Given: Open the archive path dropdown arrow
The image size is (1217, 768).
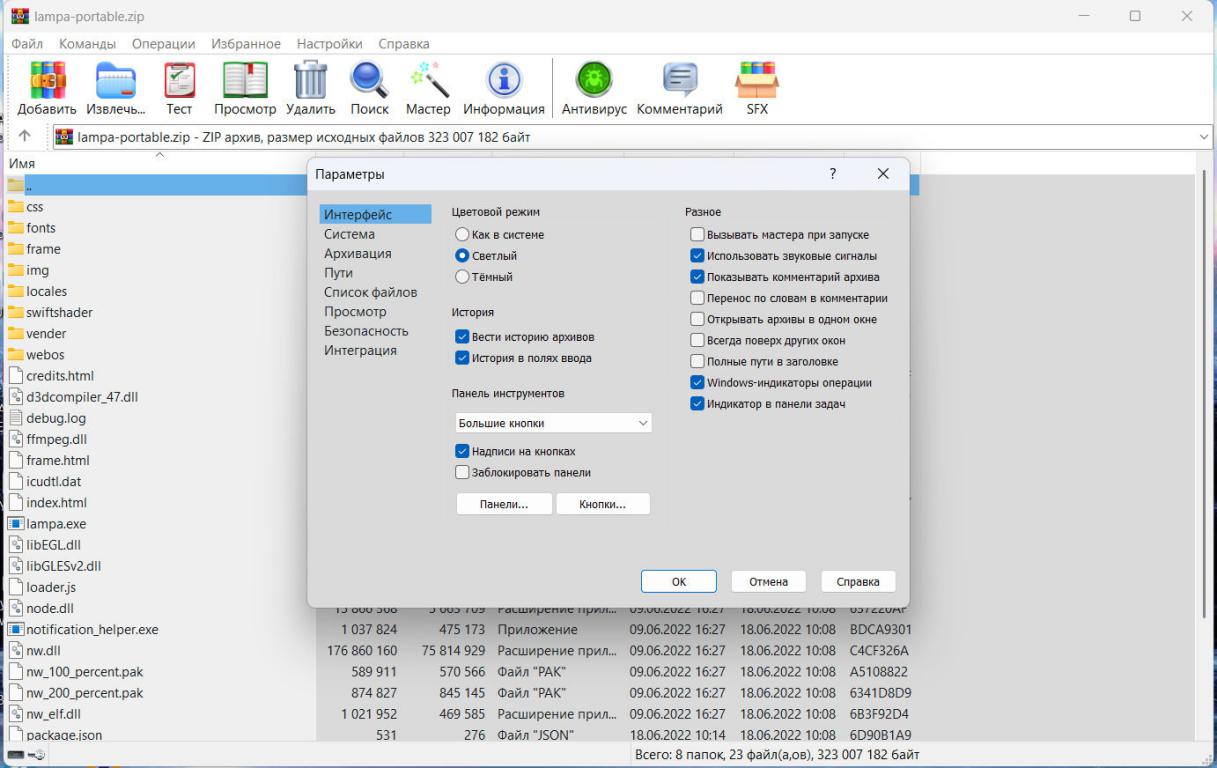Looking at the screenshot, I should click(x=1203, y=137).
